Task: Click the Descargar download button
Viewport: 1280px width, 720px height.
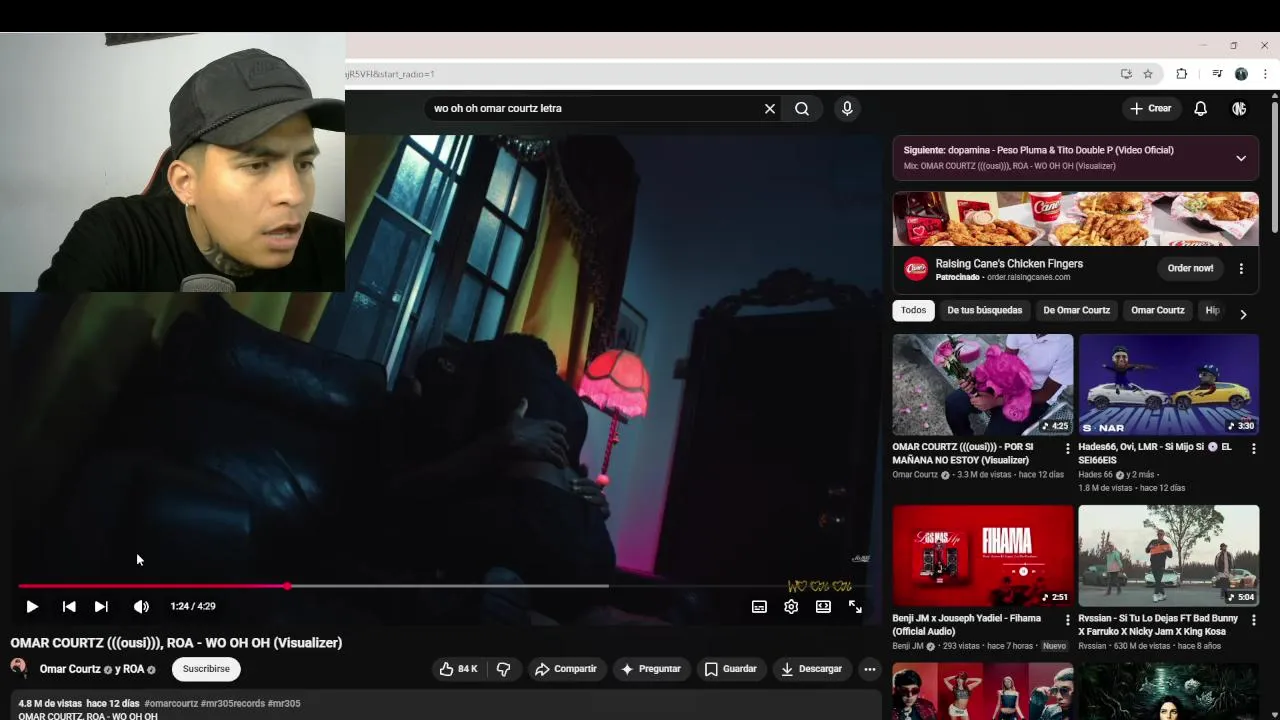Action: pyautogui.click(x=812, y=669)
